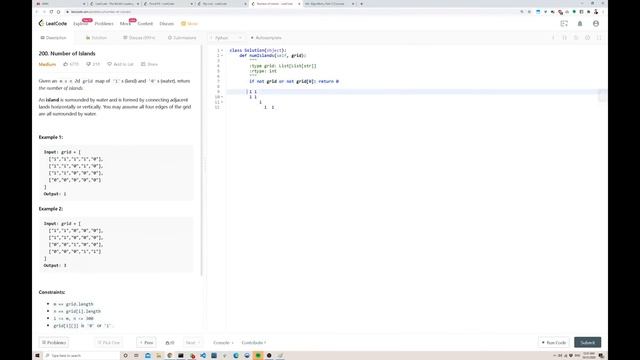The height and width of the screenshot is (360, 640).
Task: Toggle the Autocomplete option
Action: click(266, 38)
